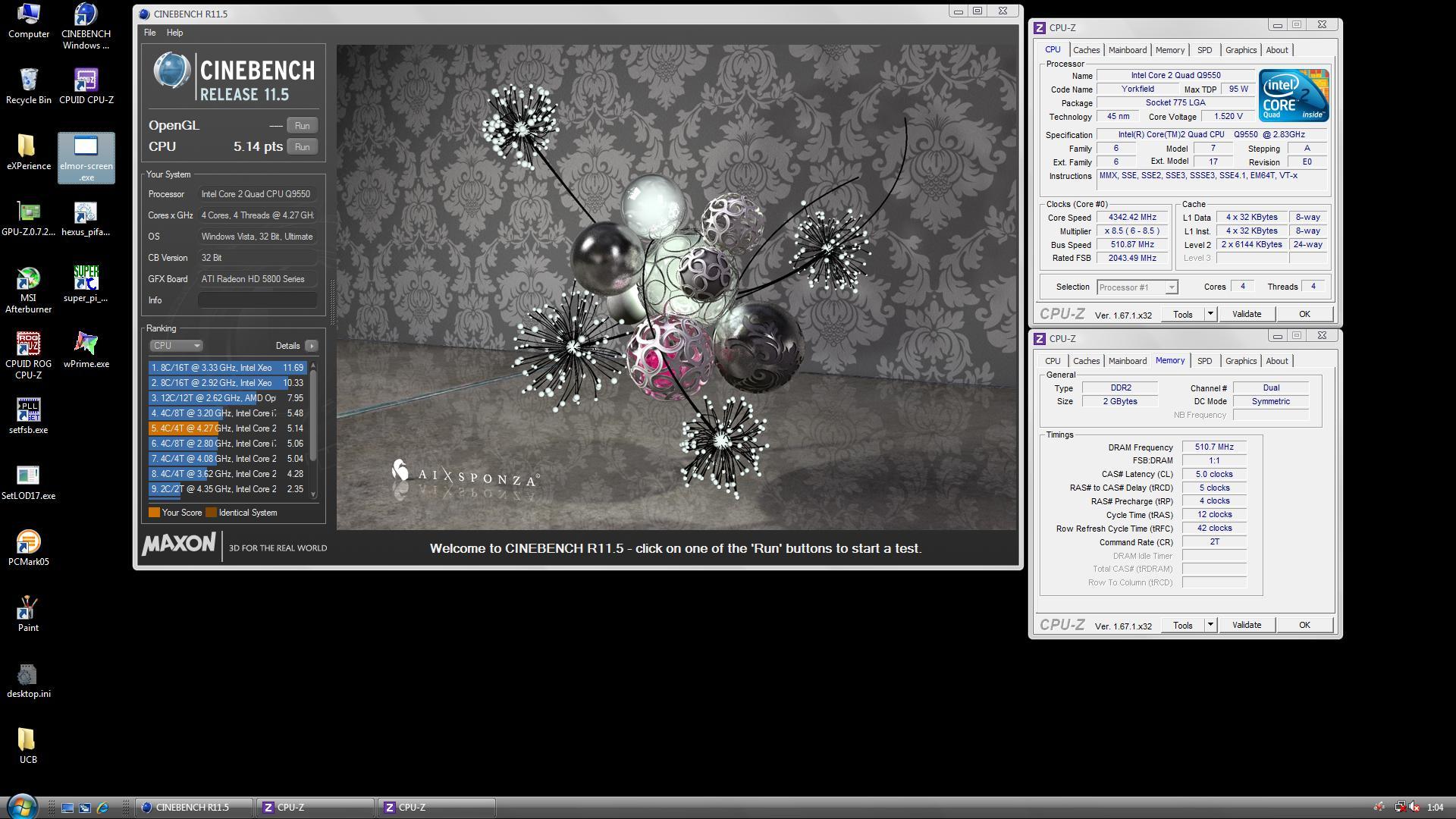The image size is (1456, 819).
Task: Open Processor #1 selection dropdown in CPU-Z
Action: 1137,287
